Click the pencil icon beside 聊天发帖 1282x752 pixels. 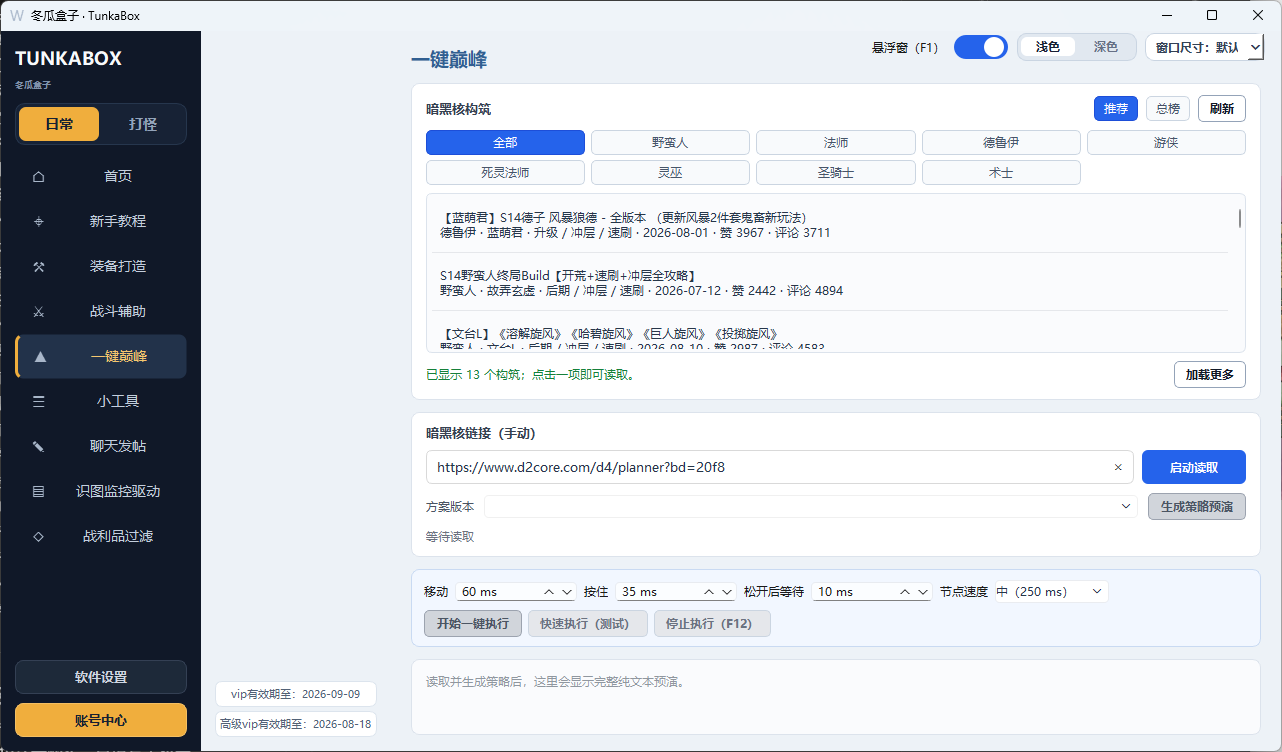(x=38, y=447)
